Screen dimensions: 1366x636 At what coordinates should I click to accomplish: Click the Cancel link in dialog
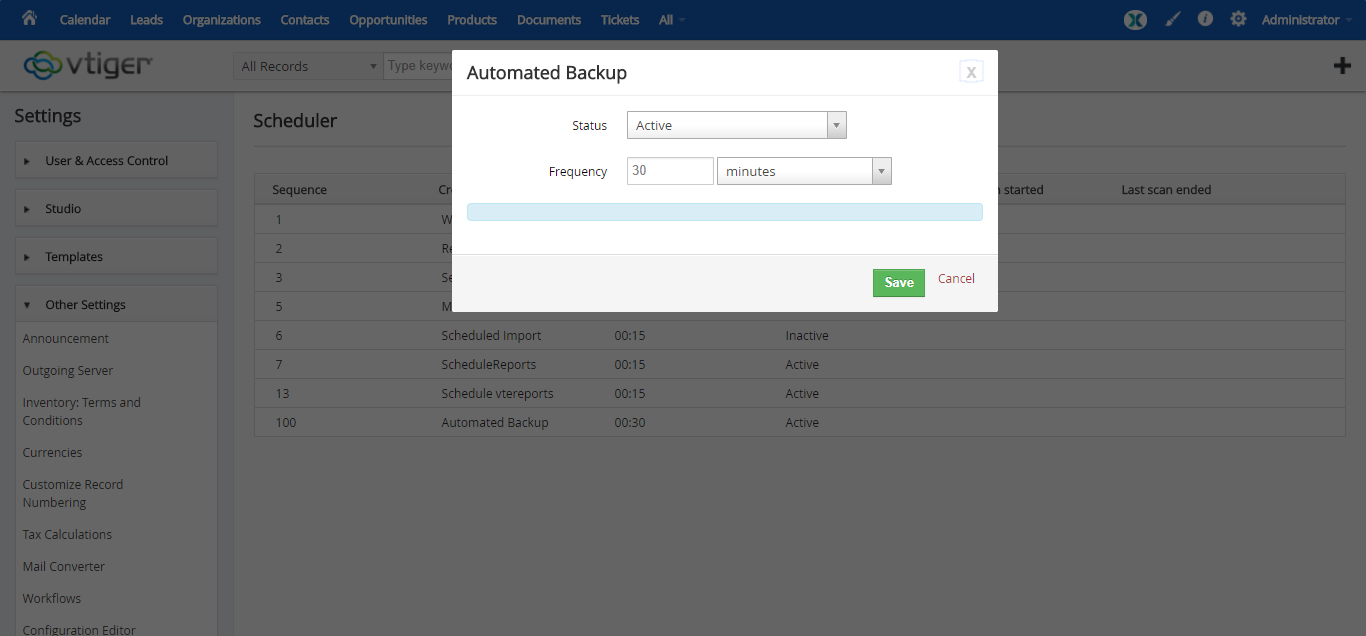point(956,279)
